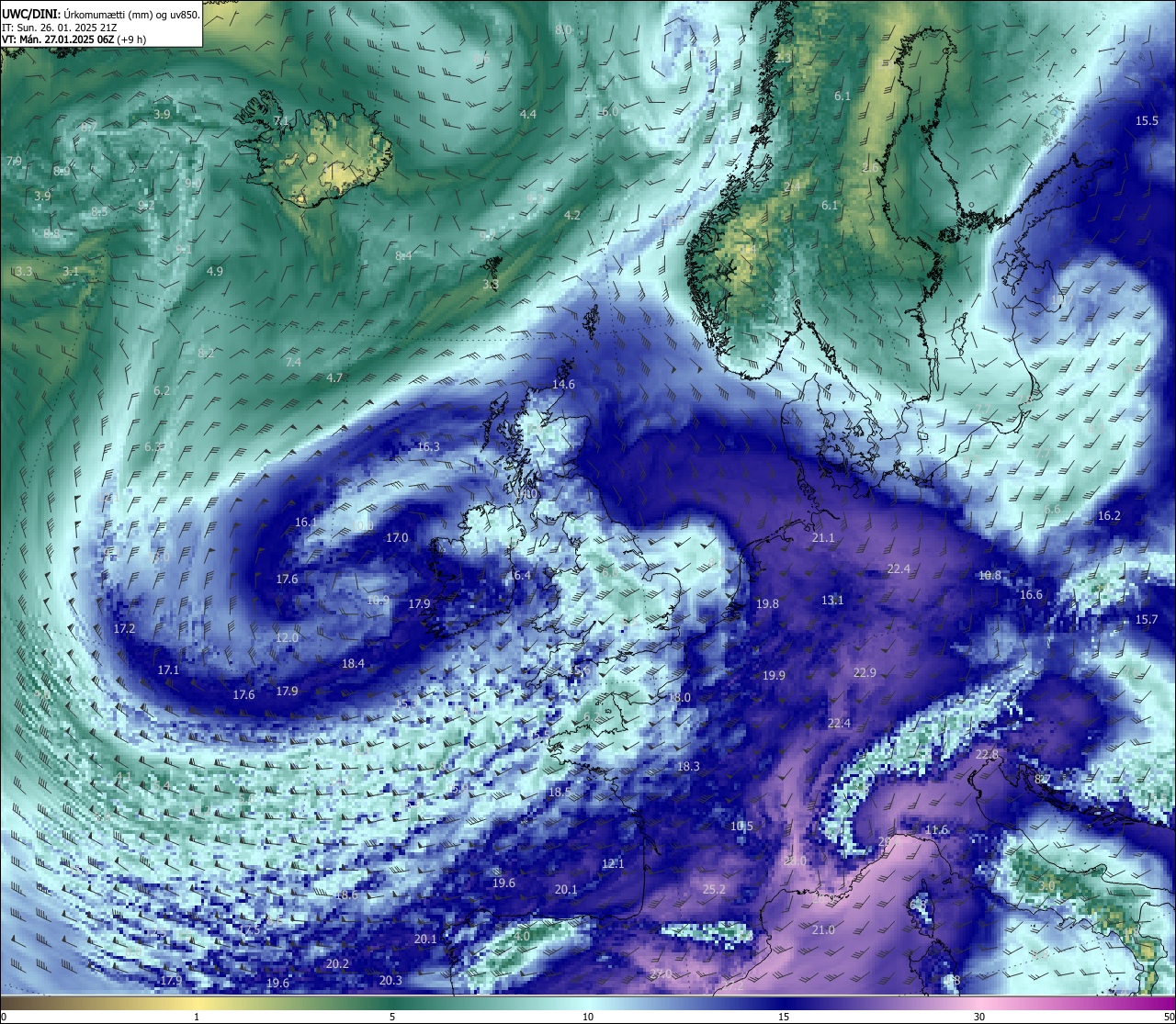Click the 7.4 value label
This screenshot has width=1176, height=1024.
coord(293,363)
